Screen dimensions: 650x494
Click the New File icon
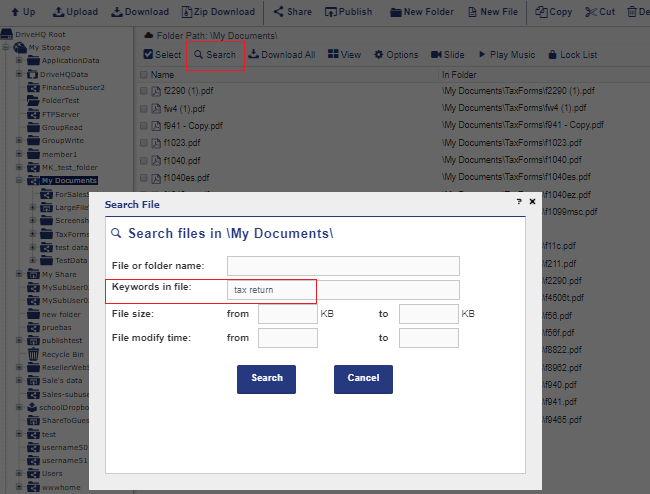pos(491,12)
